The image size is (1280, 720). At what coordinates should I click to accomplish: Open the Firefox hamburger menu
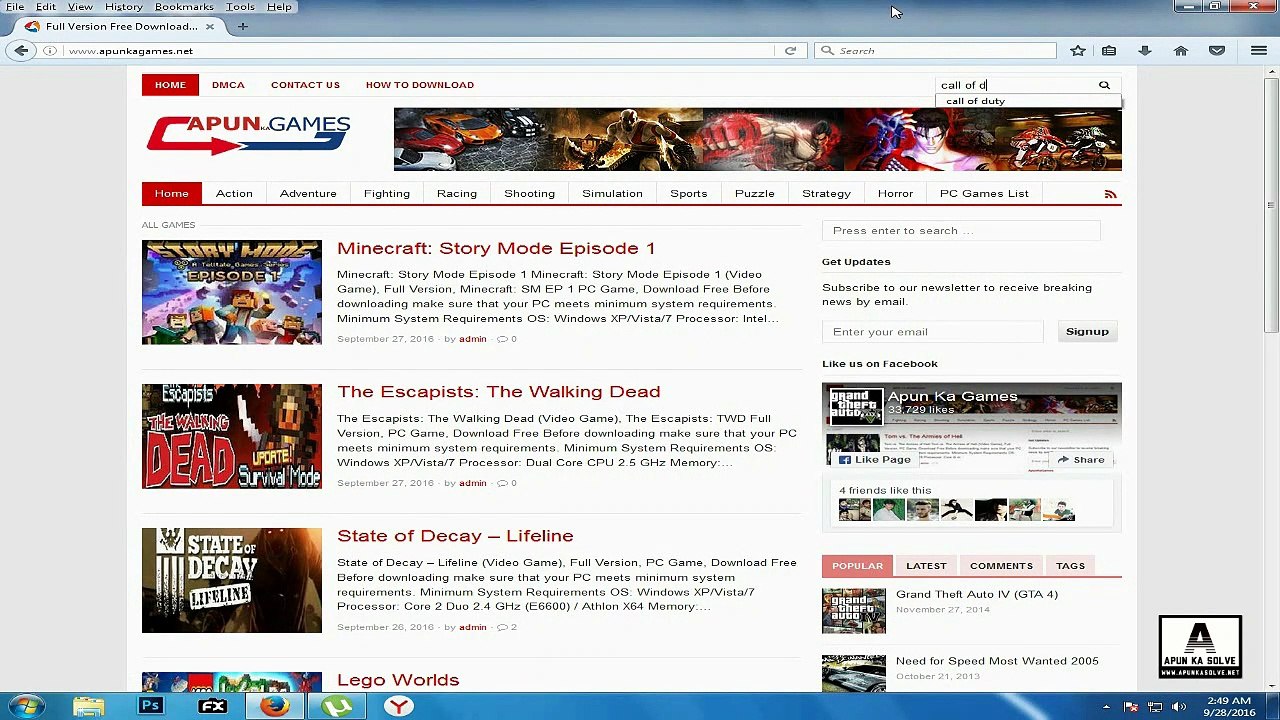1259,50
